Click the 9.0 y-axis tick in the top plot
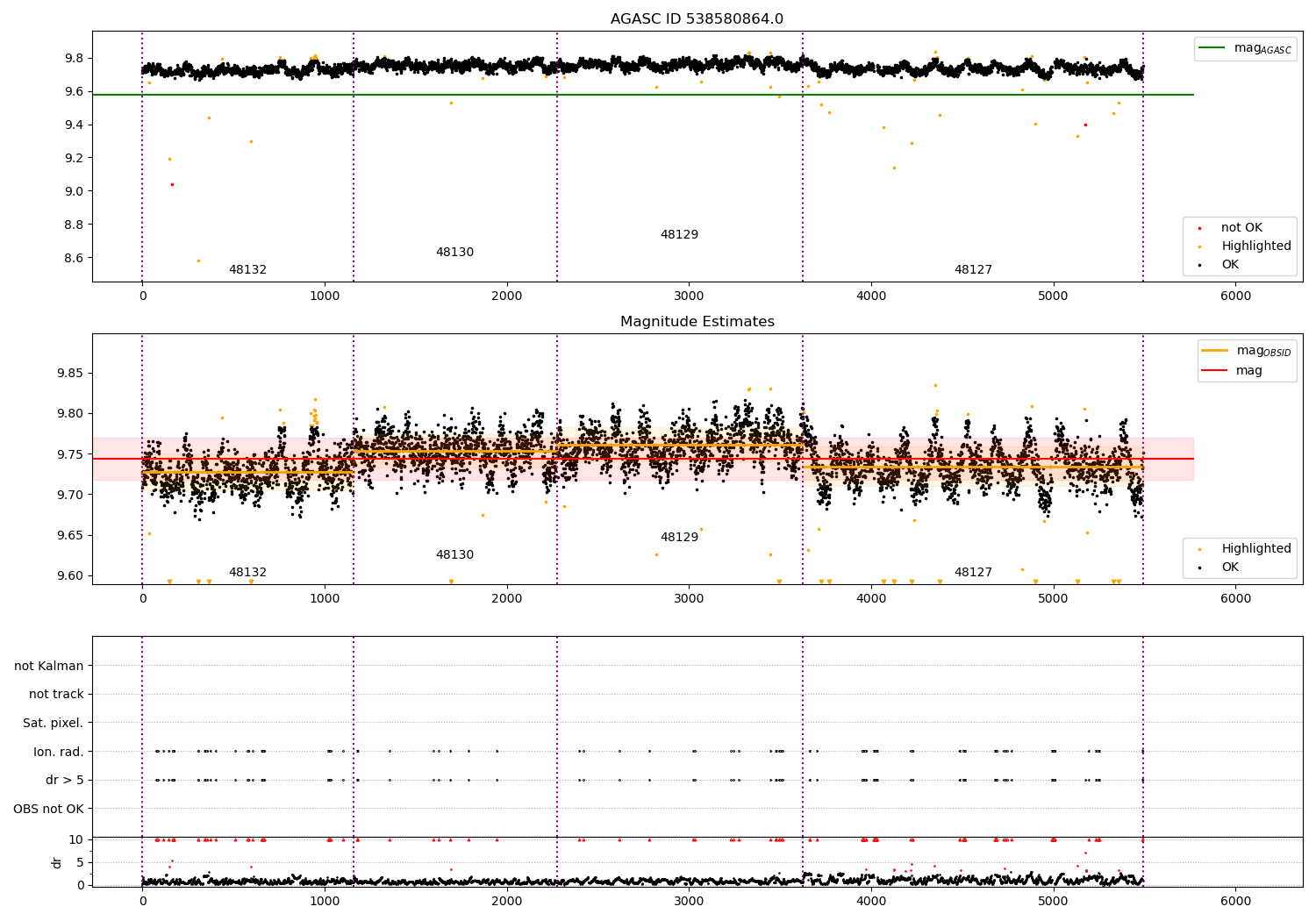 (x=74, y=191)
